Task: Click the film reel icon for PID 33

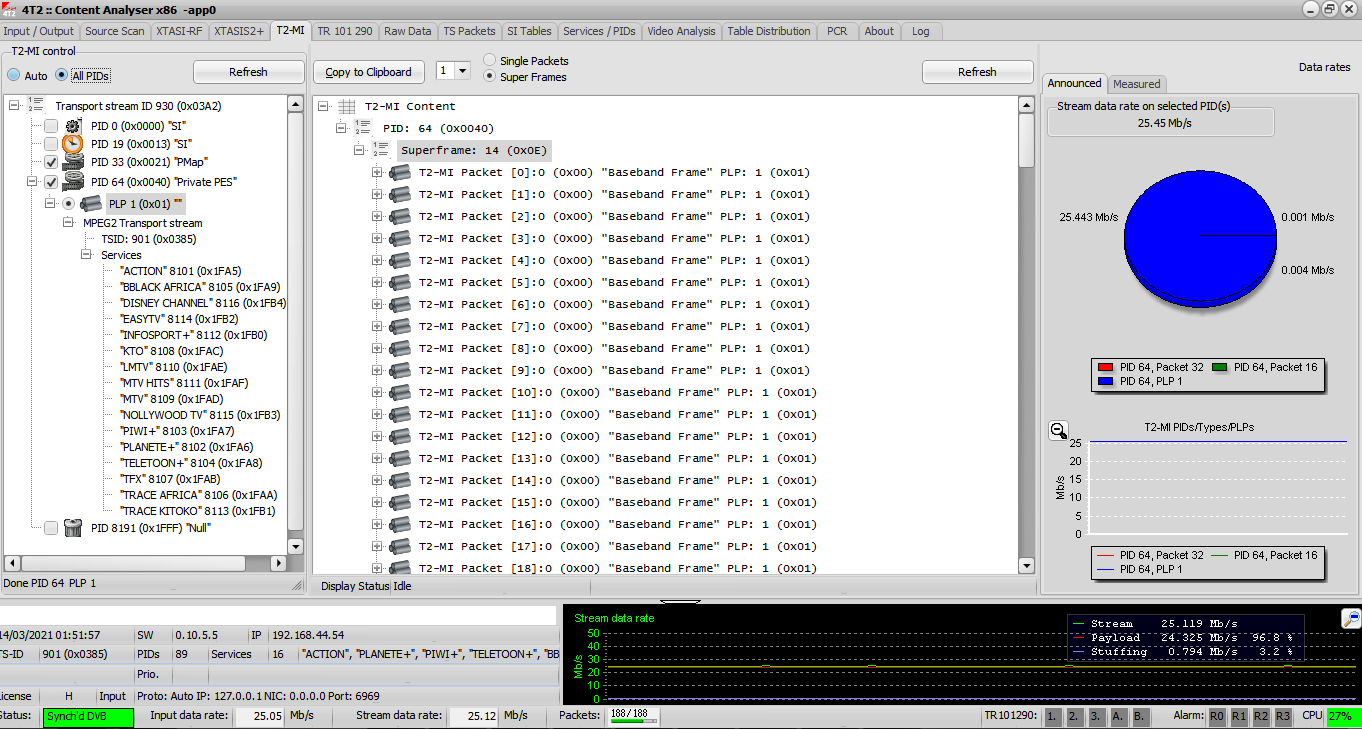Action: click(x=73, y=162)
